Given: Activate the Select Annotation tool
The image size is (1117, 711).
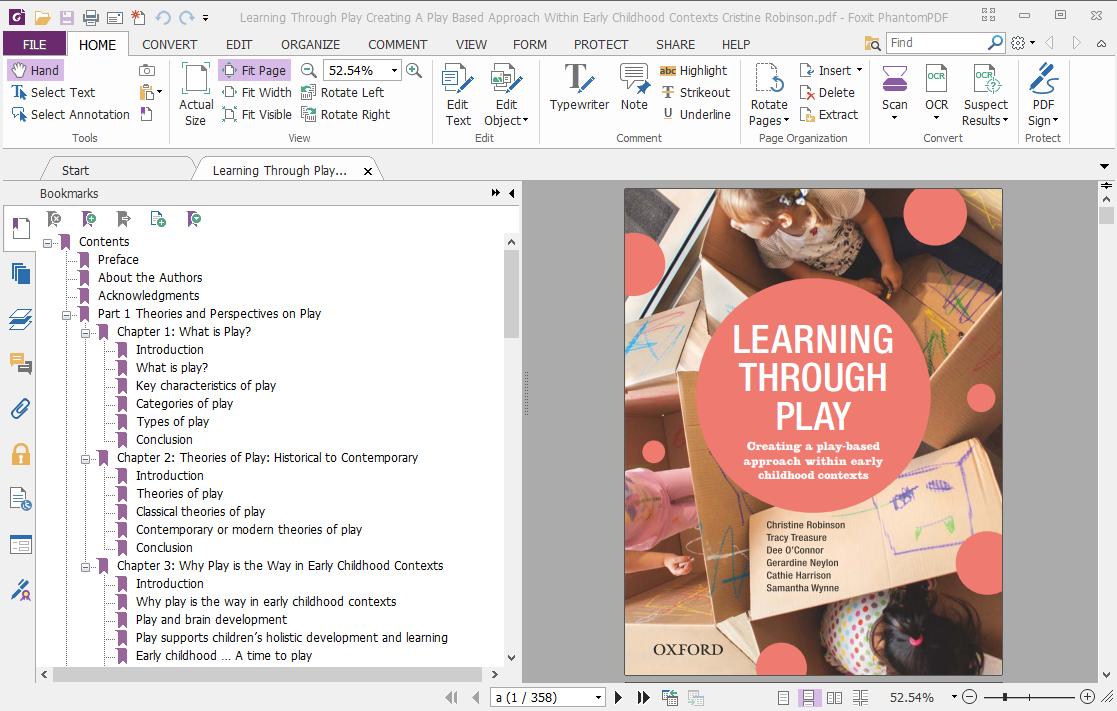Looking at the screenshot, I should click(x=71, y=114).
